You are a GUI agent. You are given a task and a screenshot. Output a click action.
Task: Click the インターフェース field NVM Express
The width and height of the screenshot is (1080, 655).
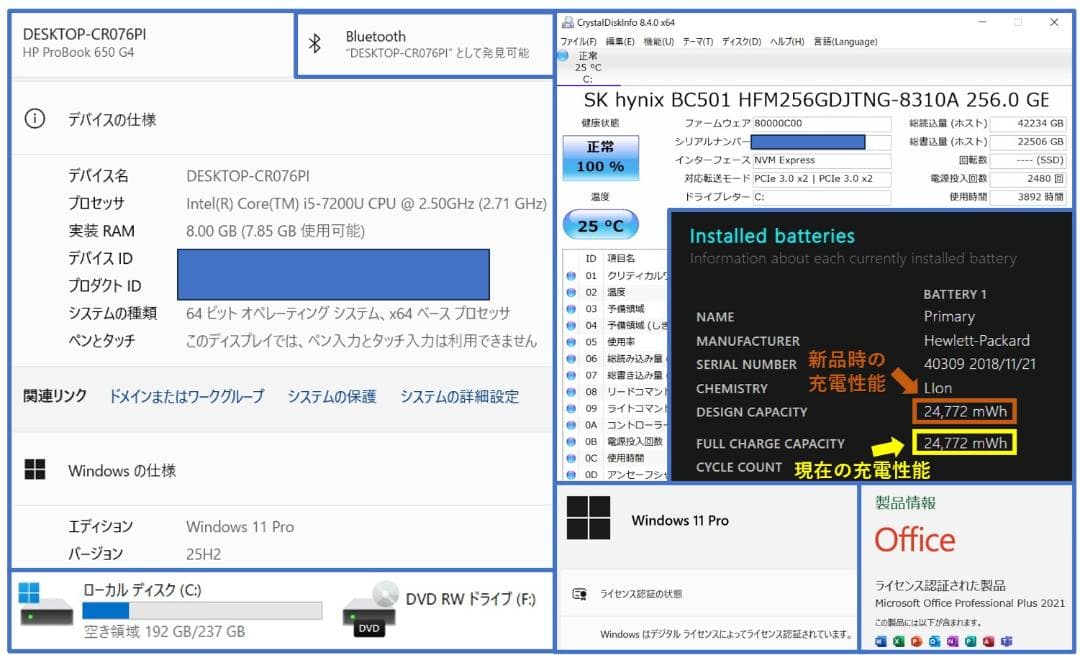click(821, 160)
